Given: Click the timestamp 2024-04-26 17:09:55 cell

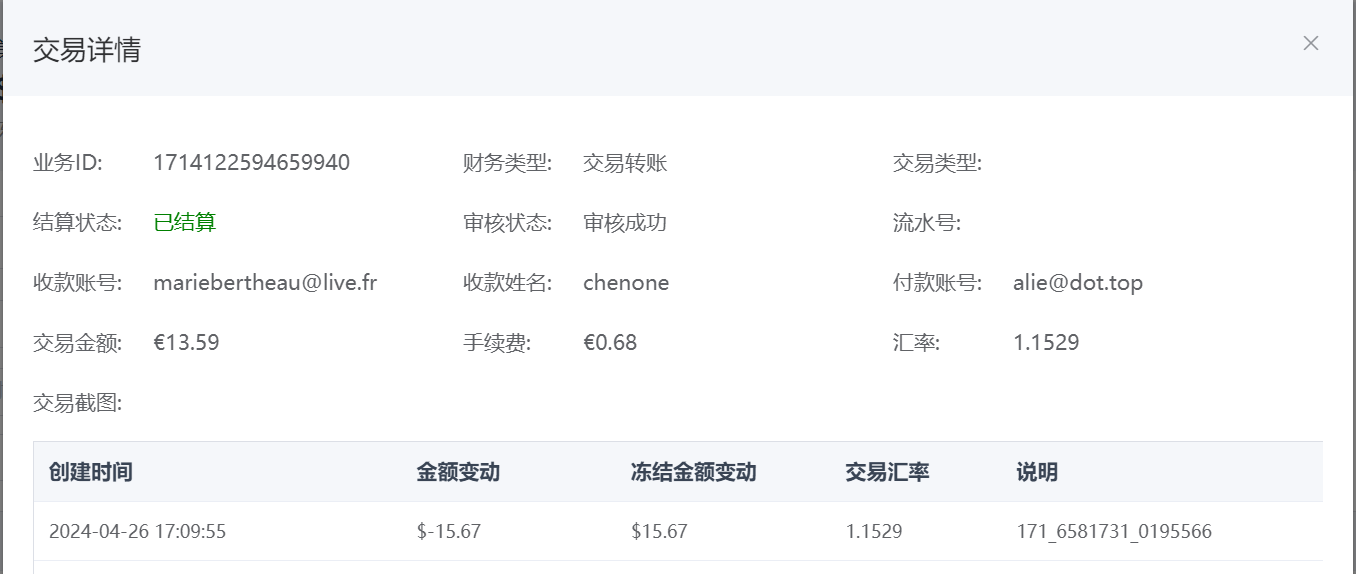Looking at the screenshot, I should [x=137, y=531].
